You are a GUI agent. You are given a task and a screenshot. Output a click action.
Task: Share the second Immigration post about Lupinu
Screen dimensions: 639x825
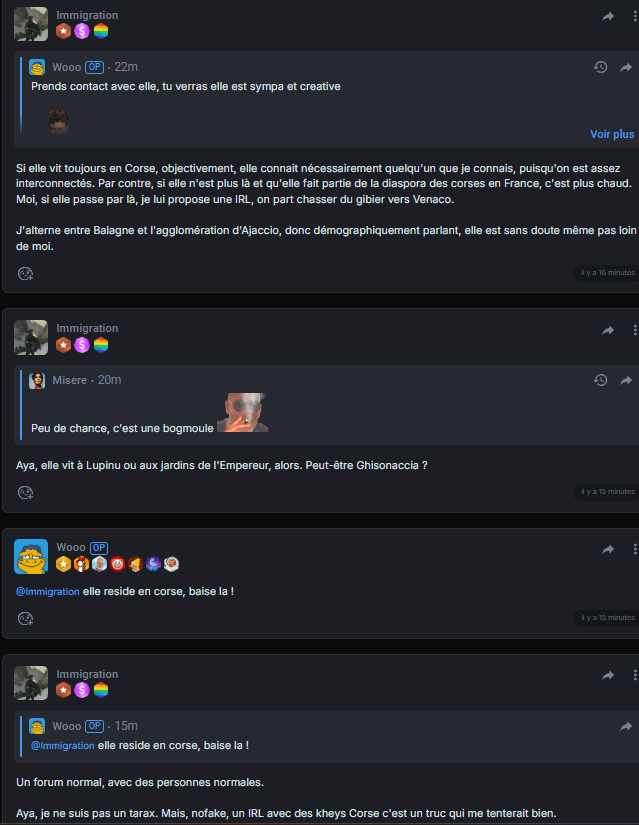(x=608, y=330)
